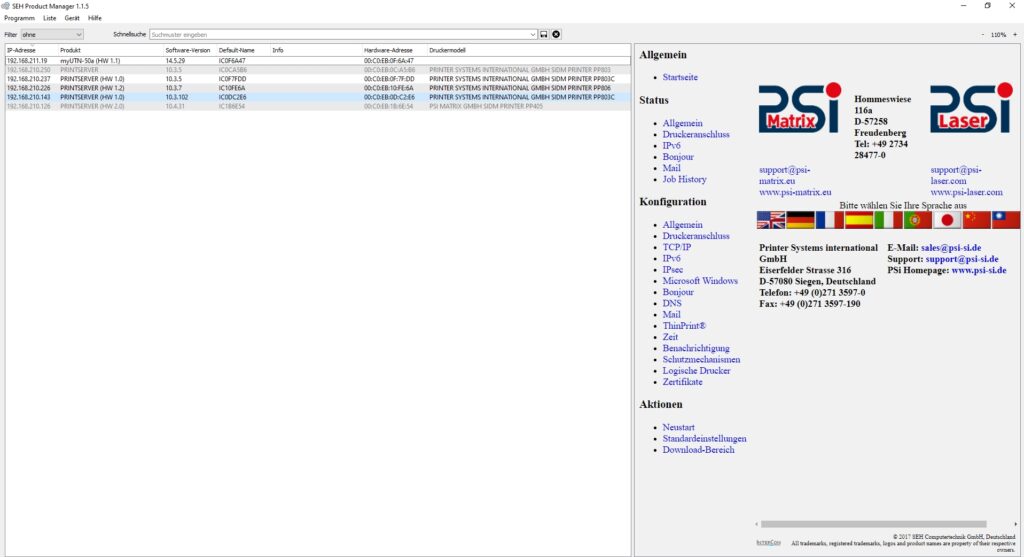
Task: Pick the Japanese flag language icon
Action: [947, 220]
